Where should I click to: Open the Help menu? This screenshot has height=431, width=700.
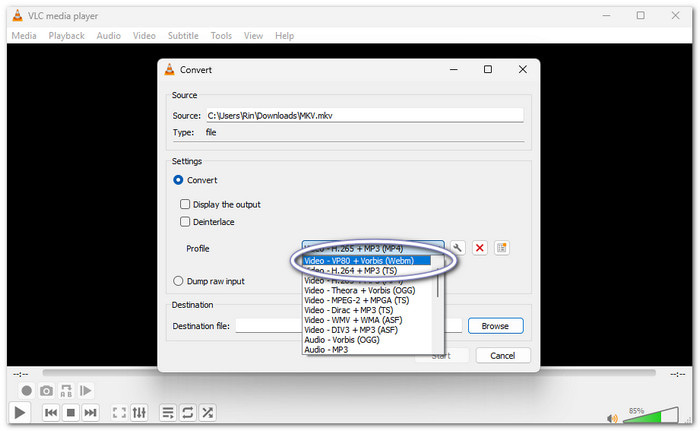284,36
